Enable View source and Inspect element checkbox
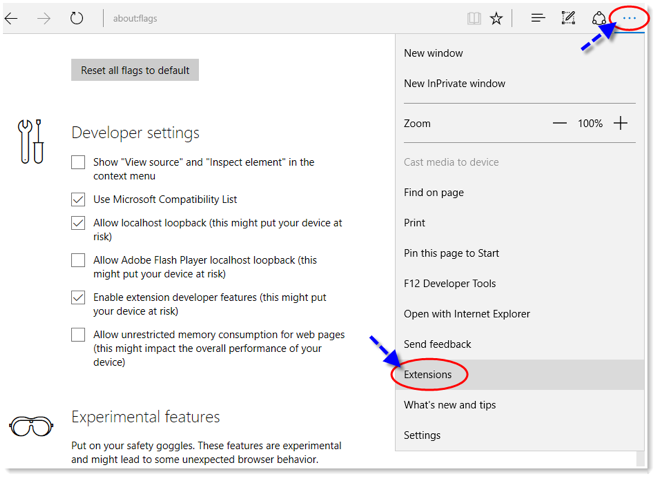658x479 pixels. tap(78, 162)
